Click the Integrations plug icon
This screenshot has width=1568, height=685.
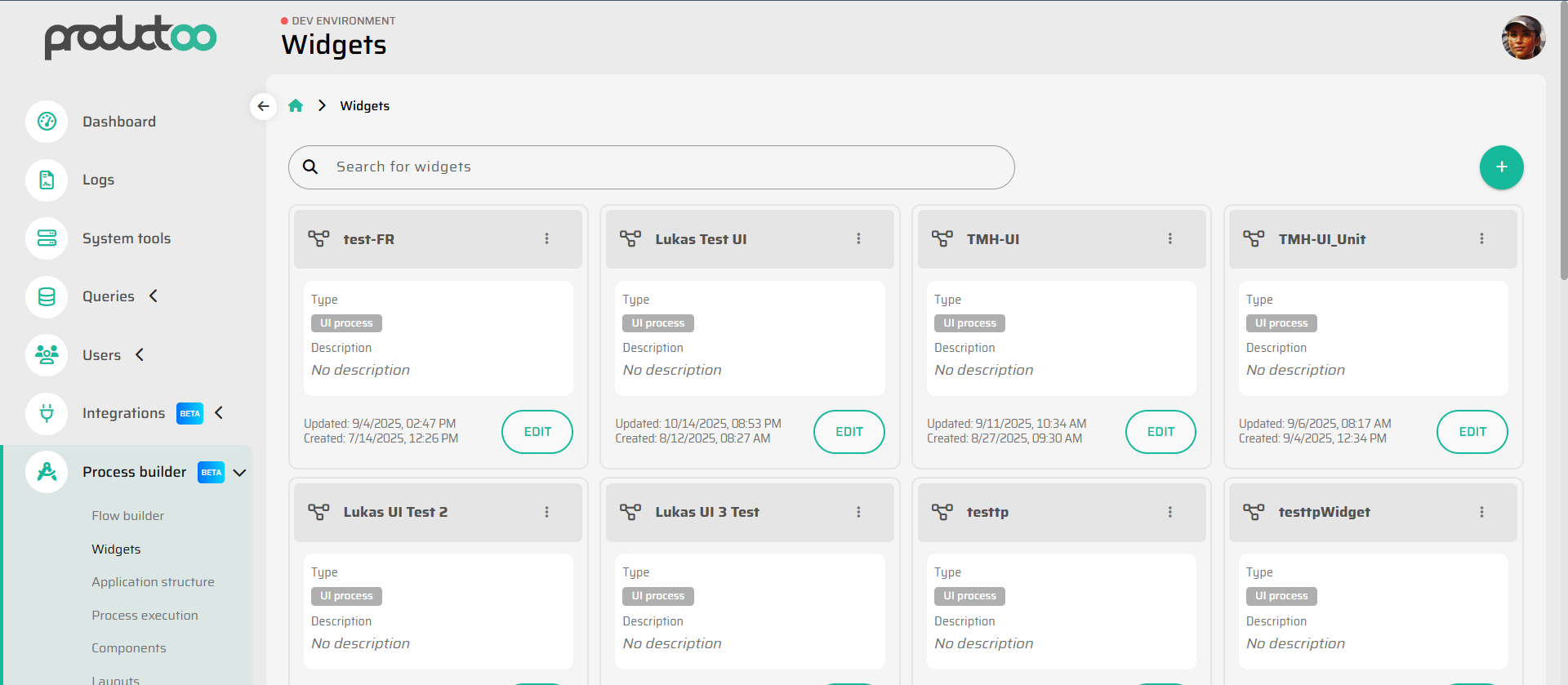[x=47, y=413]
